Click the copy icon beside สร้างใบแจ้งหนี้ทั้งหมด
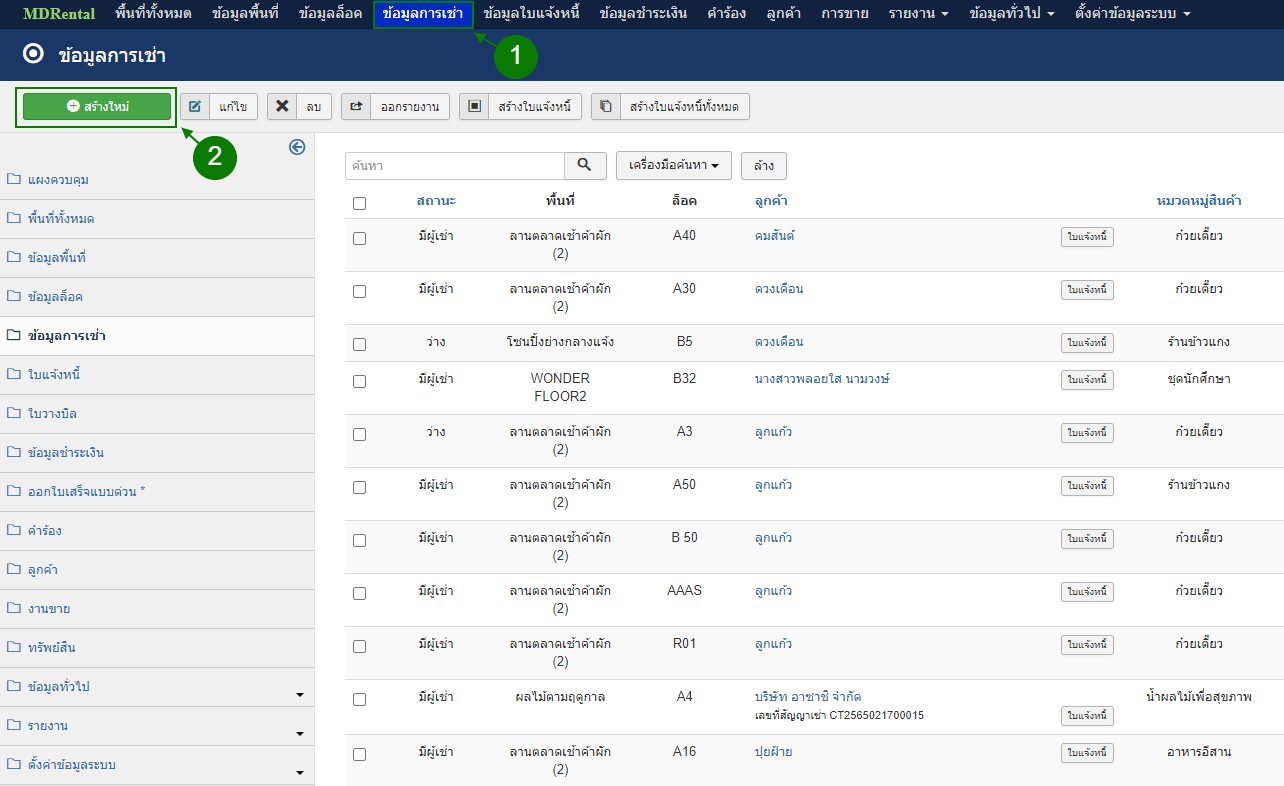The height and width of the screenshot is (786, 1284). [606, 106]
